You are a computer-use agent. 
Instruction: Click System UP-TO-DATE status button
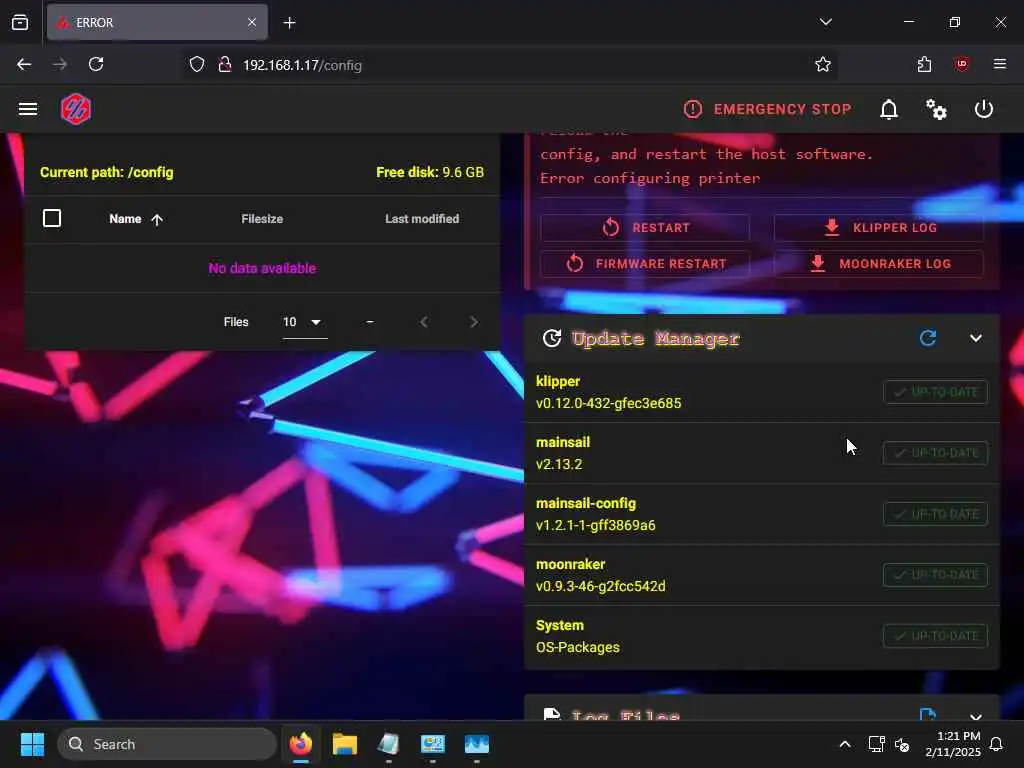935,636
